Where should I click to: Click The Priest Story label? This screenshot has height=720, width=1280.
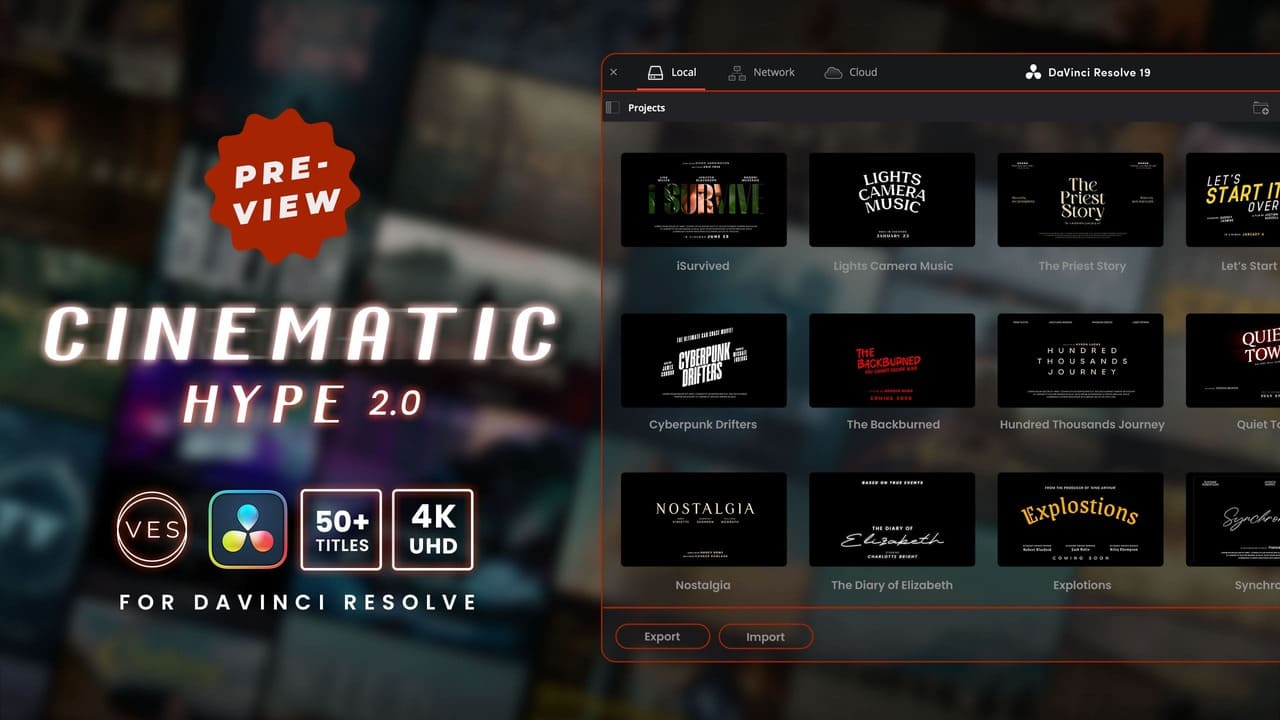1082,266
